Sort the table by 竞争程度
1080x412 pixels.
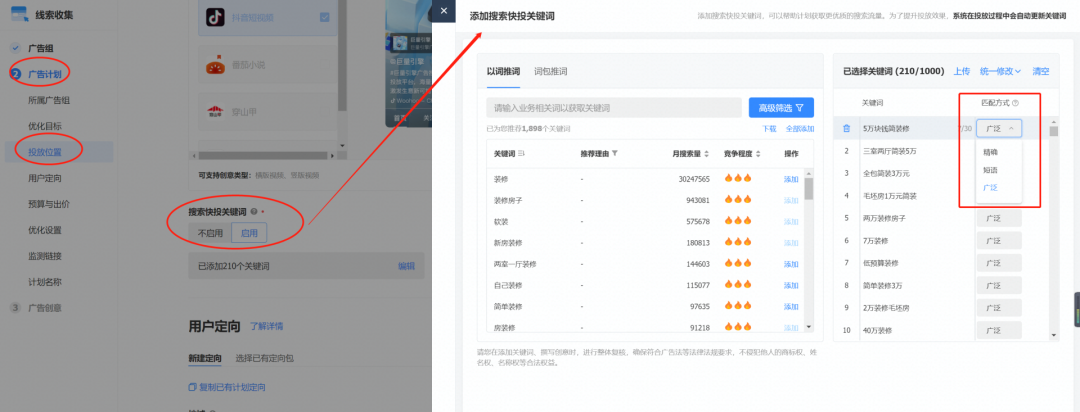pos(758,154)
